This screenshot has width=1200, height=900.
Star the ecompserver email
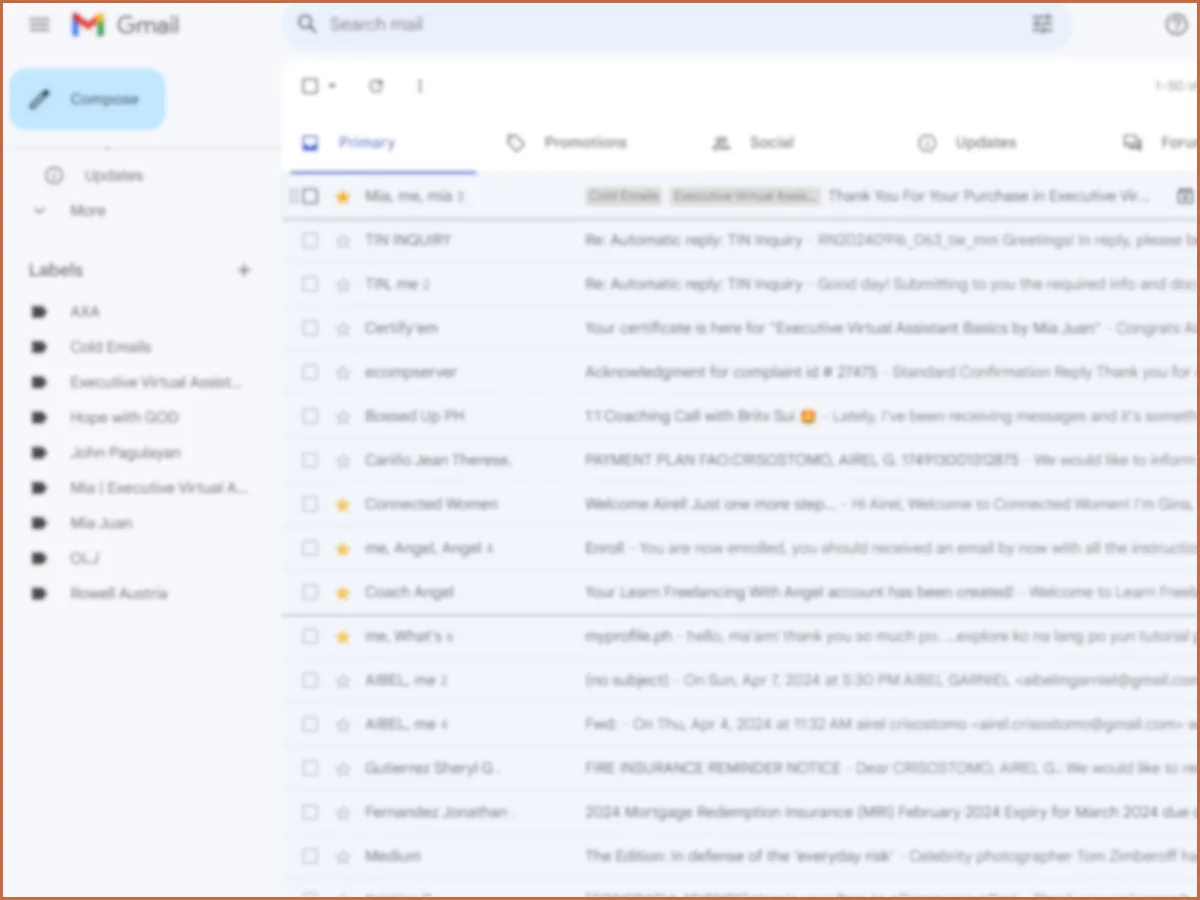tap(343, 372)
